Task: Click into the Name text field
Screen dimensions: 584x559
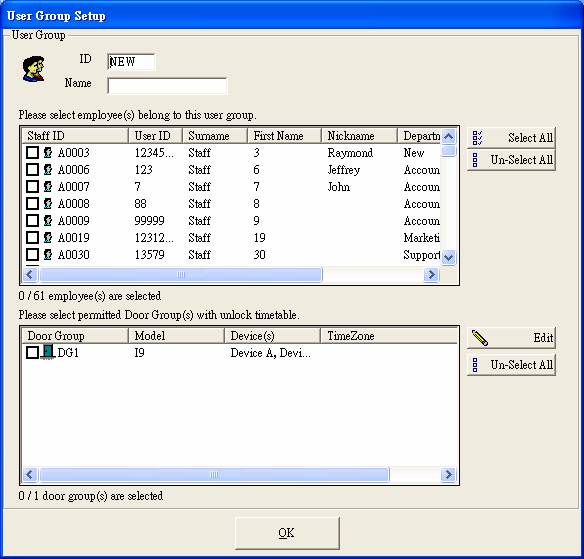Action: point(167,86)
